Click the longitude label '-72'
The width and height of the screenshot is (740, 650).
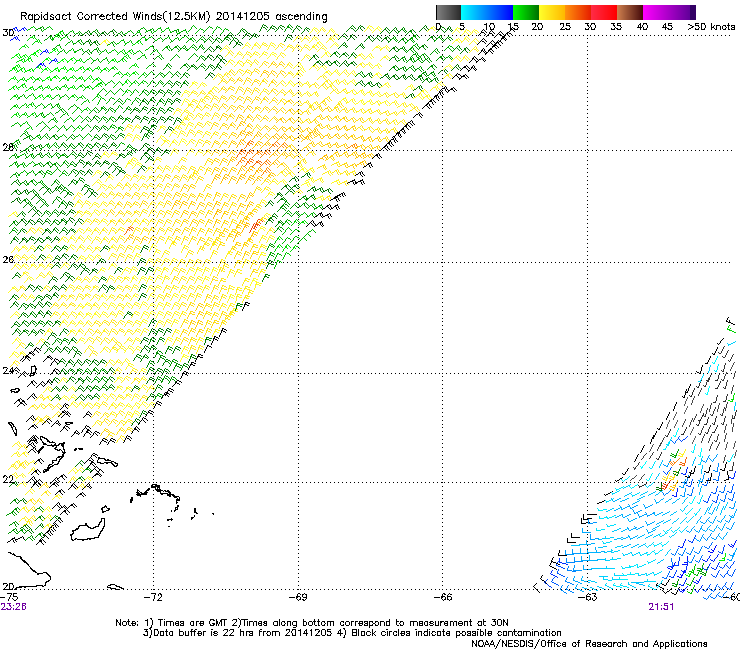(153, 597)
